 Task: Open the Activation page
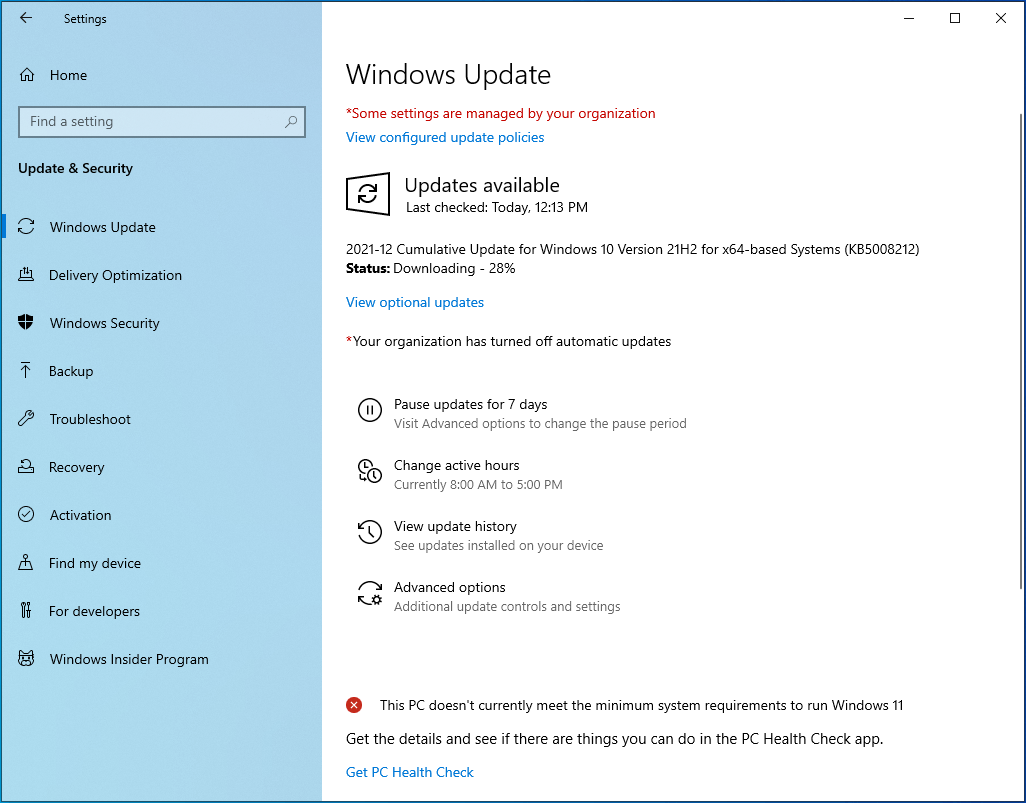tap(80, 515)
